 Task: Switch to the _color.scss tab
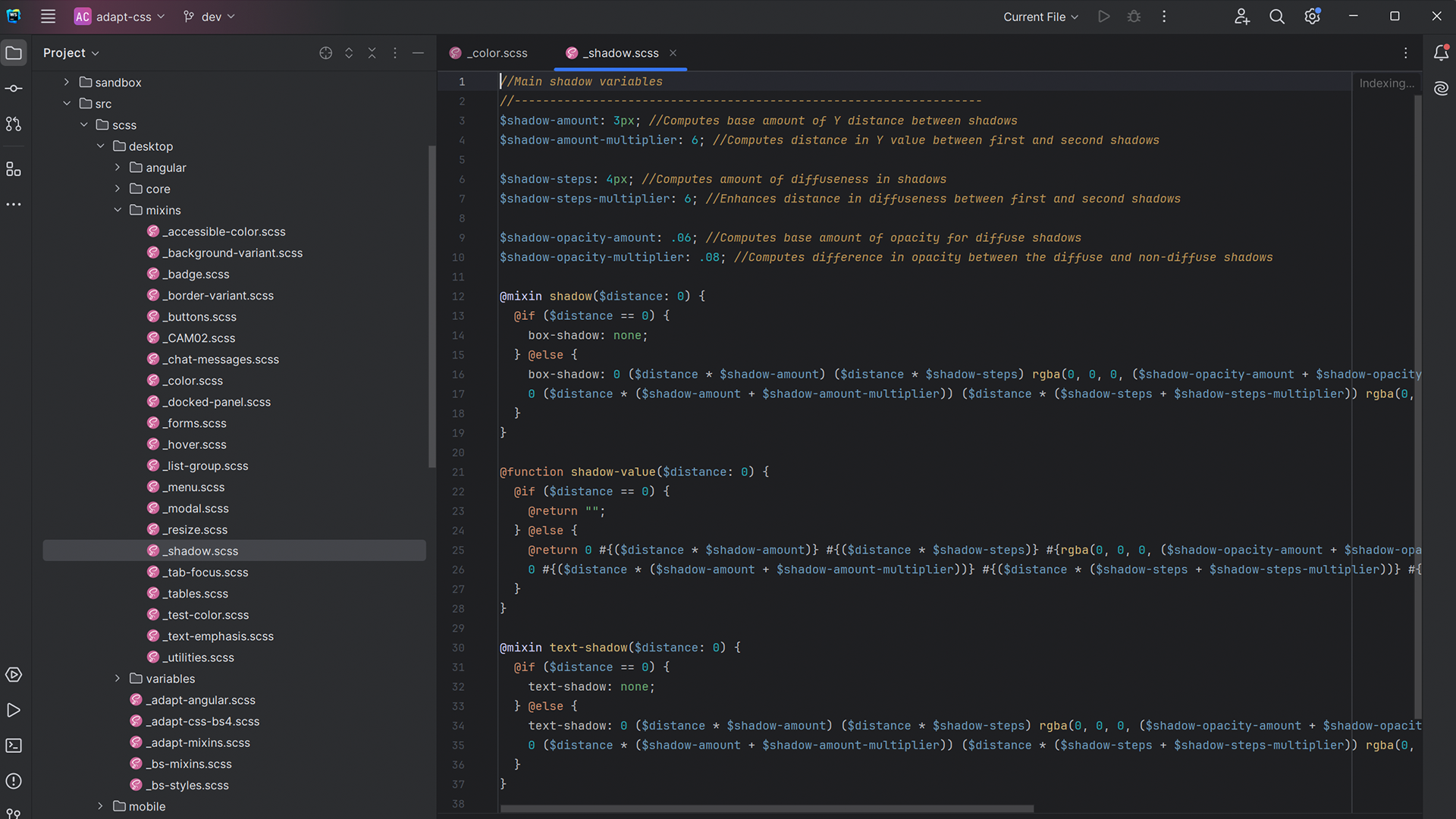497,52
